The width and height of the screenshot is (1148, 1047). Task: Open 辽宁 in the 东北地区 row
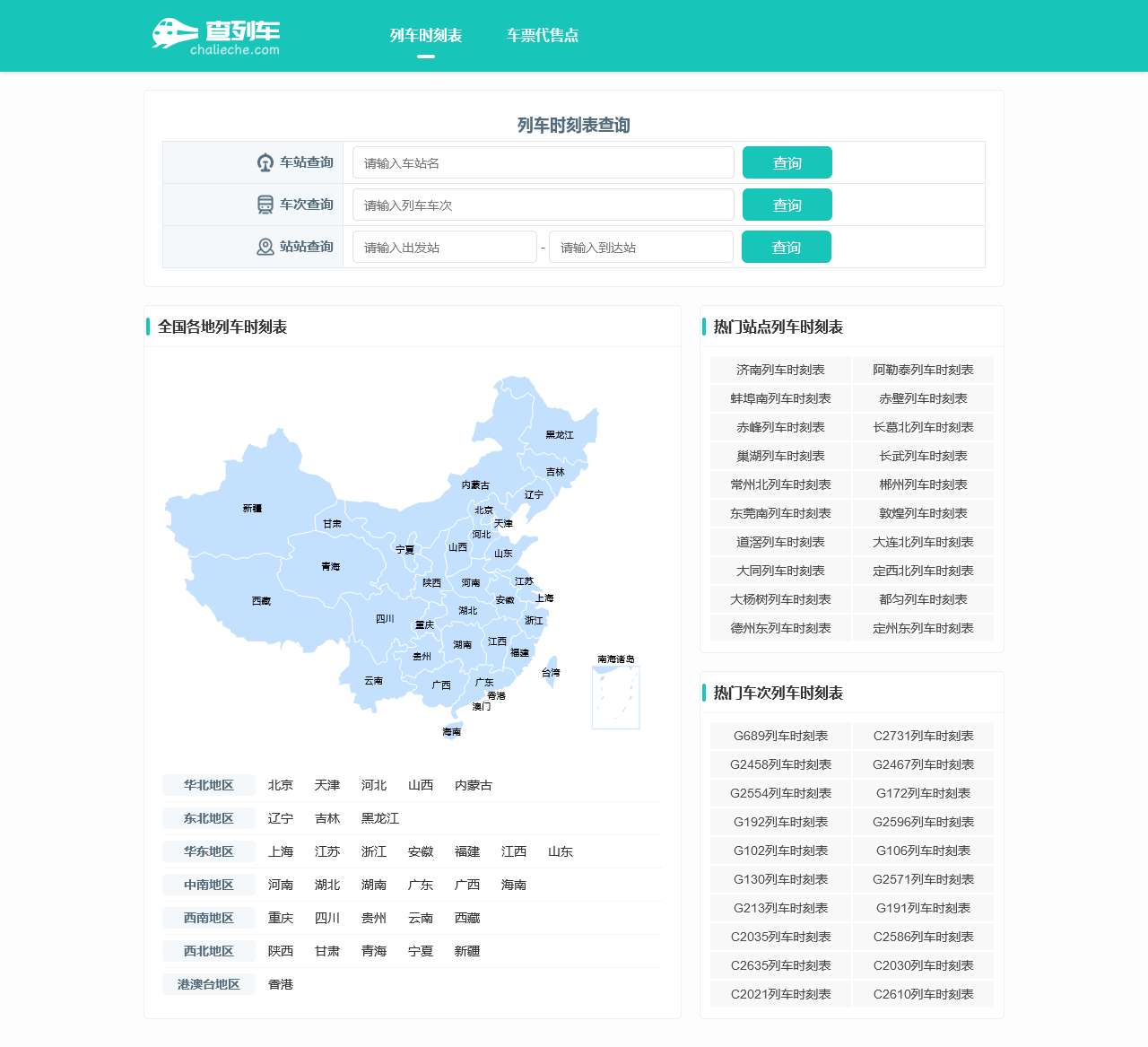tap(281, 818)
